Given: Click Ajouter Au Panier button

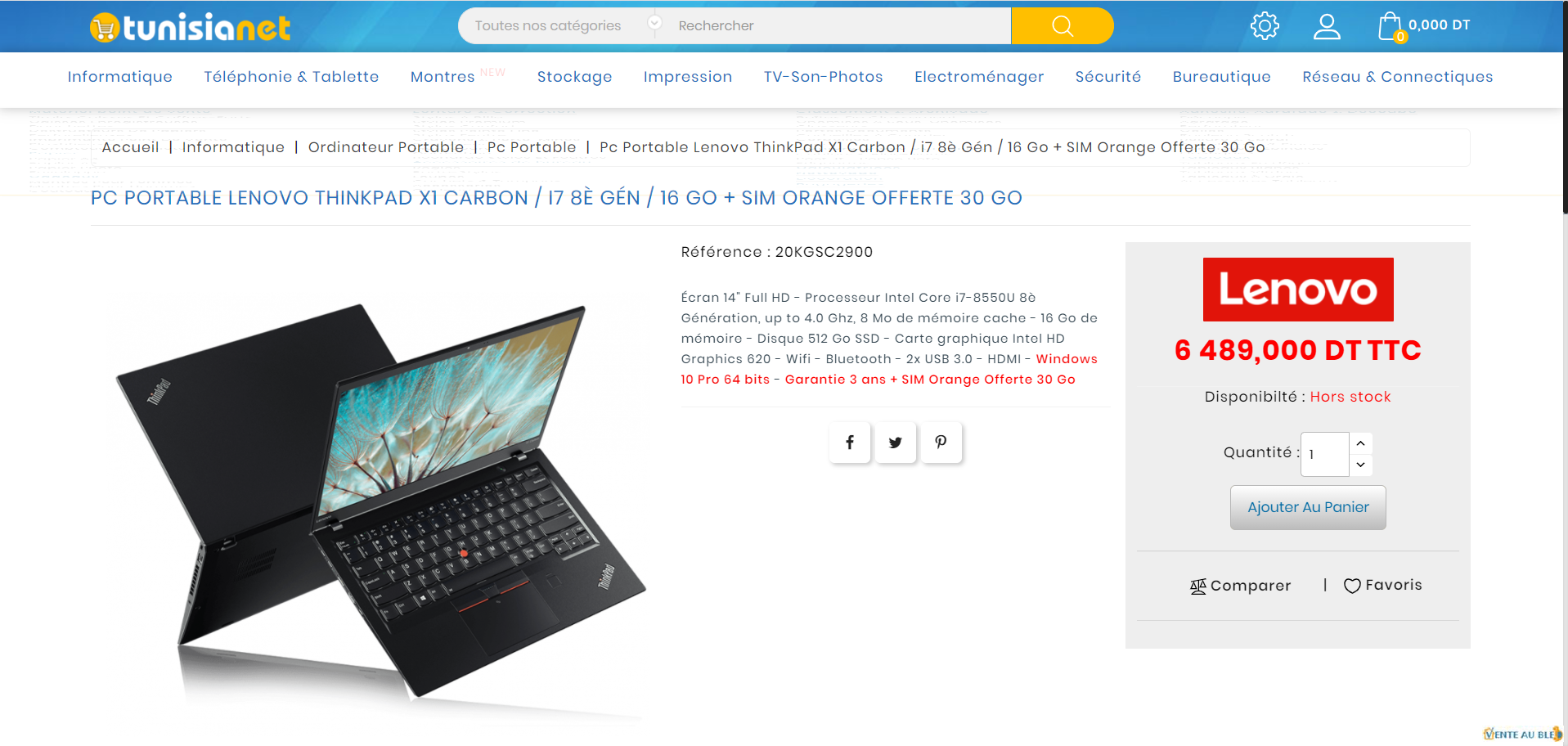Looking at the screenshot, I should 1308,507.
